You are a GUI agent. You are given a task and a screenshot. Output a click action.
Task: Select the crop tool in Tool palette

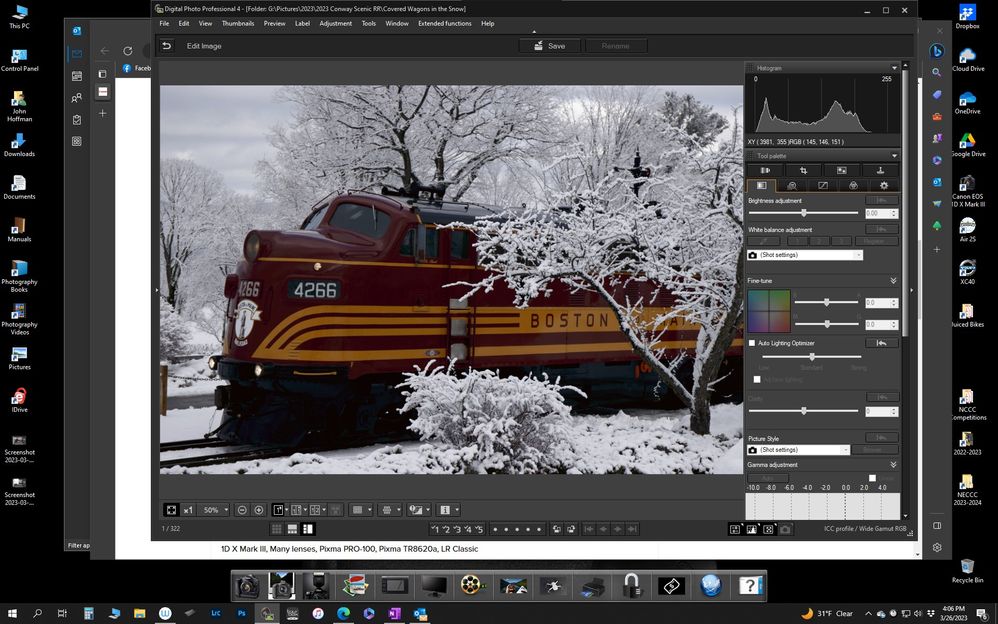pos(803,171)
